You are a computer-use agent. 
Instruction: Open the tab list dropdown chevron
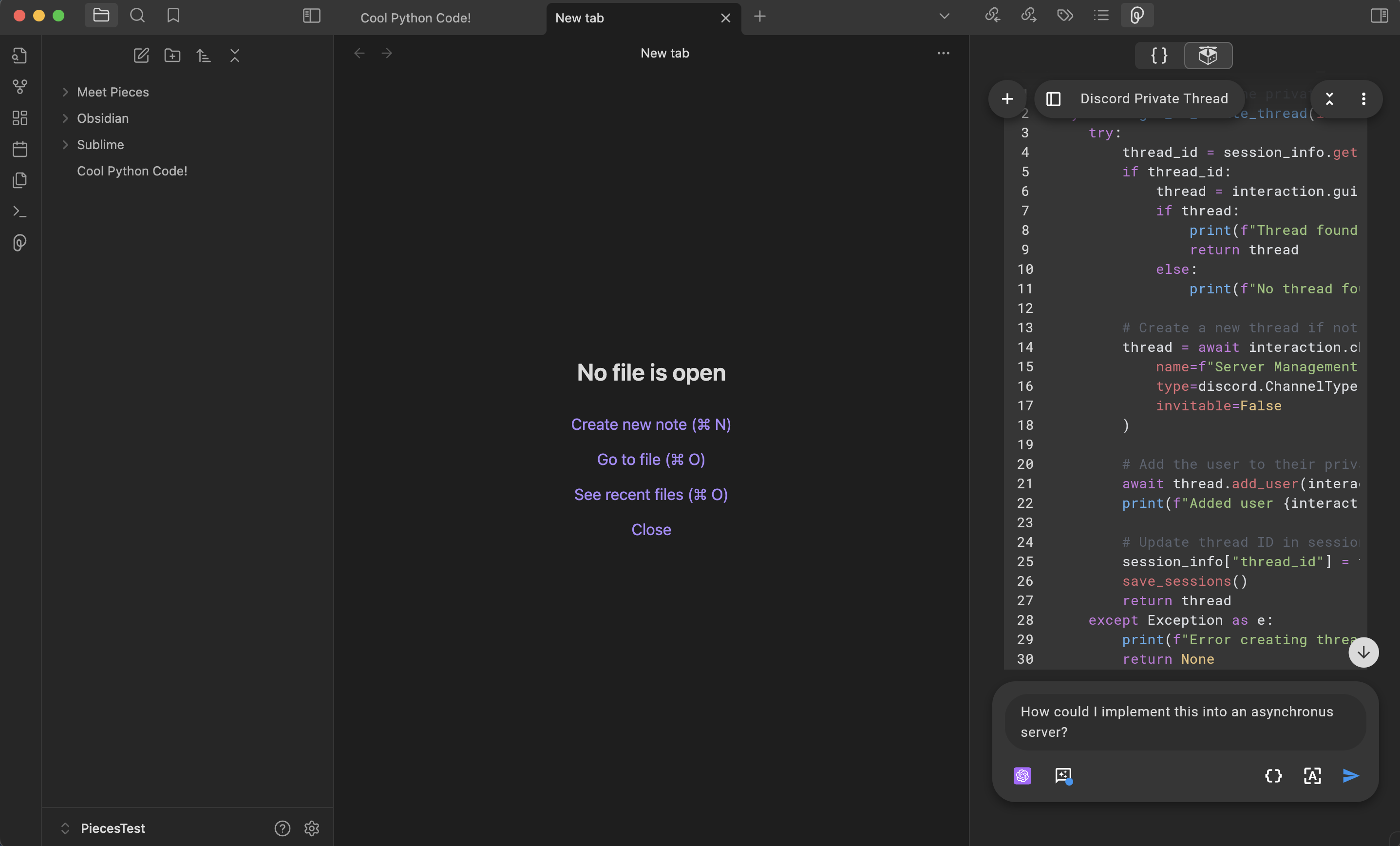(x=945, y=16)
